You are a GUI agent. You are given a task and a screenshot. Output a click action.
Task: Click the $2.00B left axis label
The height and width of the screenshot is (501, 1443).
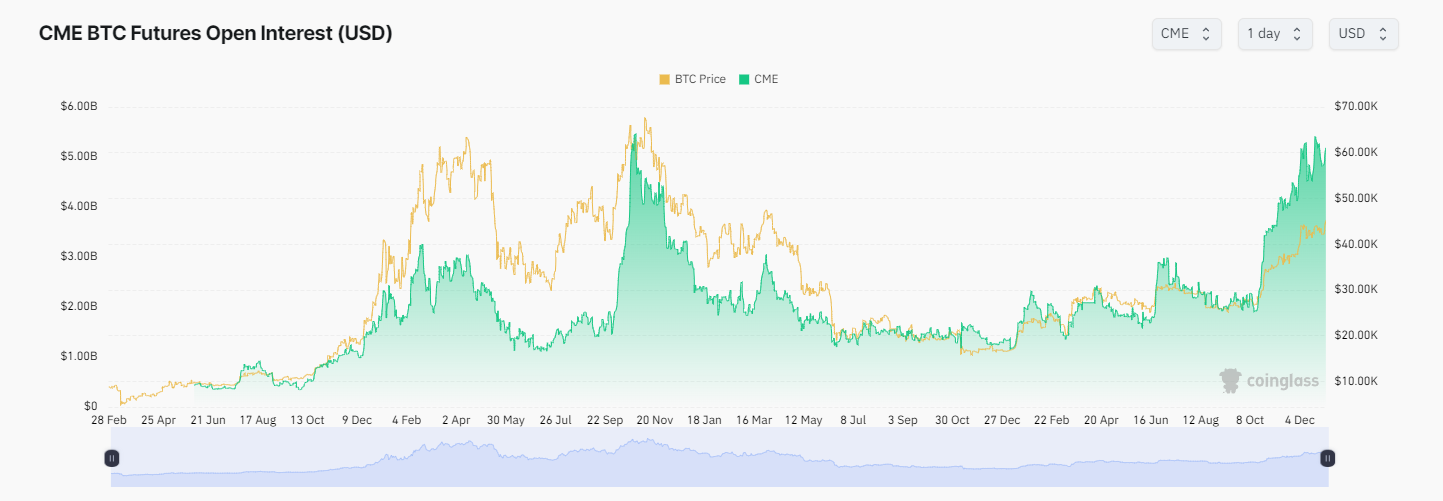[78, 306]
